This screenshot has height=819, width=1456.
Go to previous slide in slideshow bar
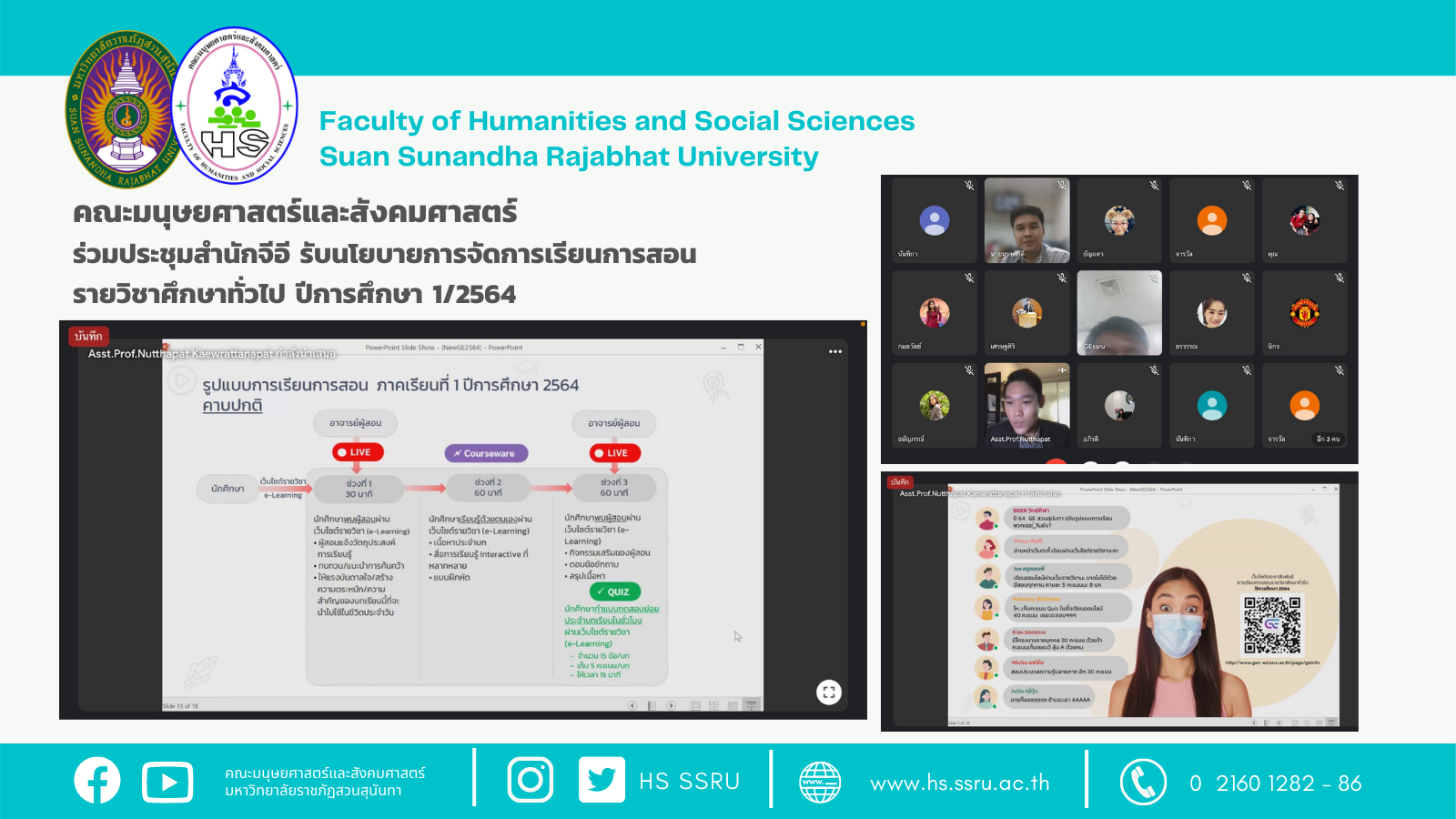pyautogui.click(x=633, y=705)
